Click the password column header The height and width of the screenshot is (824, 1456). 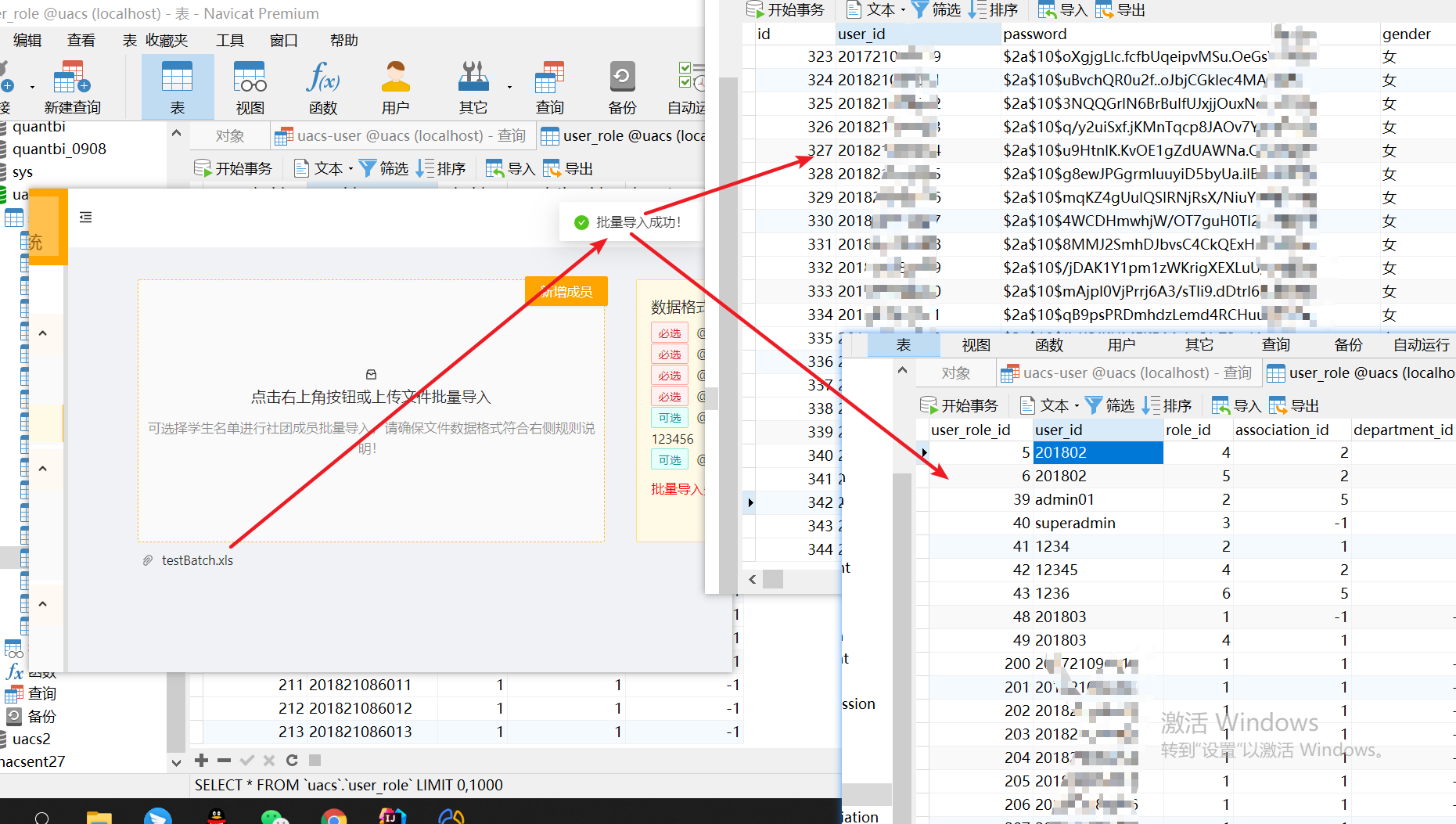coord(1136,34)
